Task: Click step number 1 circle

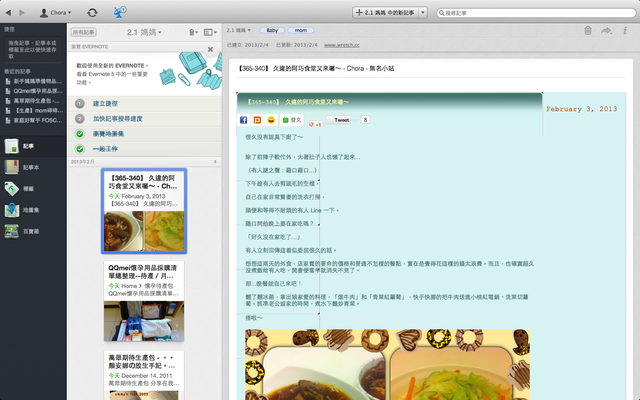Action: click(x=80, y=104)
